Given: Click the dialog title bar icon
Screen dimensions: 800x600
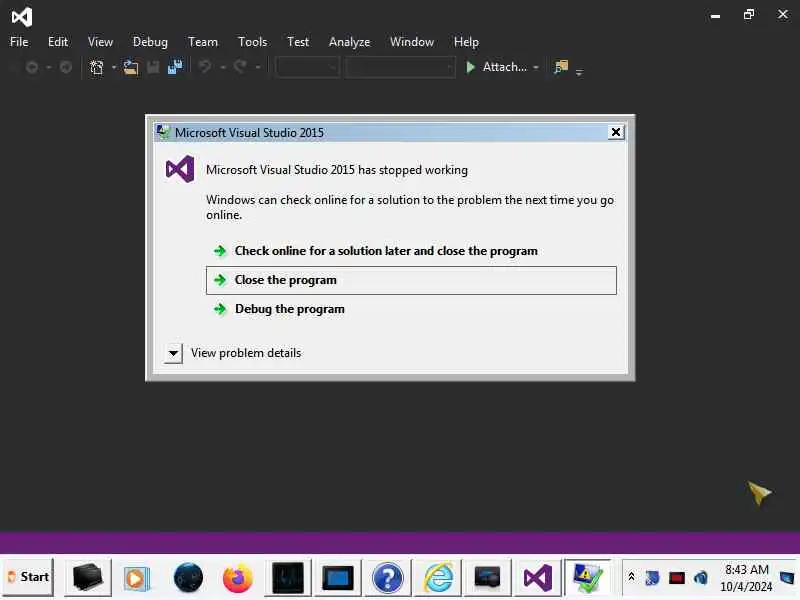Looking at the screenshot, I should coord(163,132).
